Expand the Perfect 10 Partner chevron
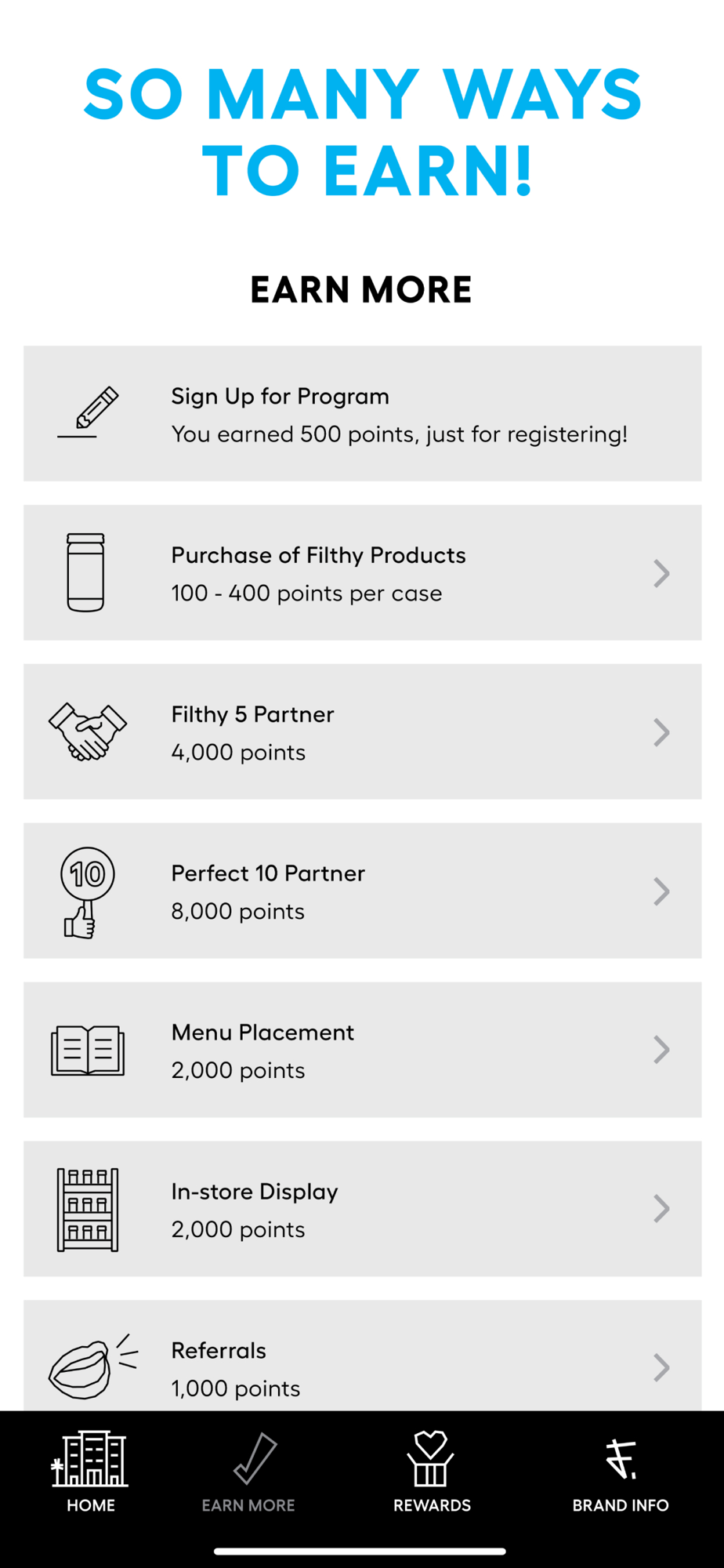 pyautogui.click(x=661, y=891)
